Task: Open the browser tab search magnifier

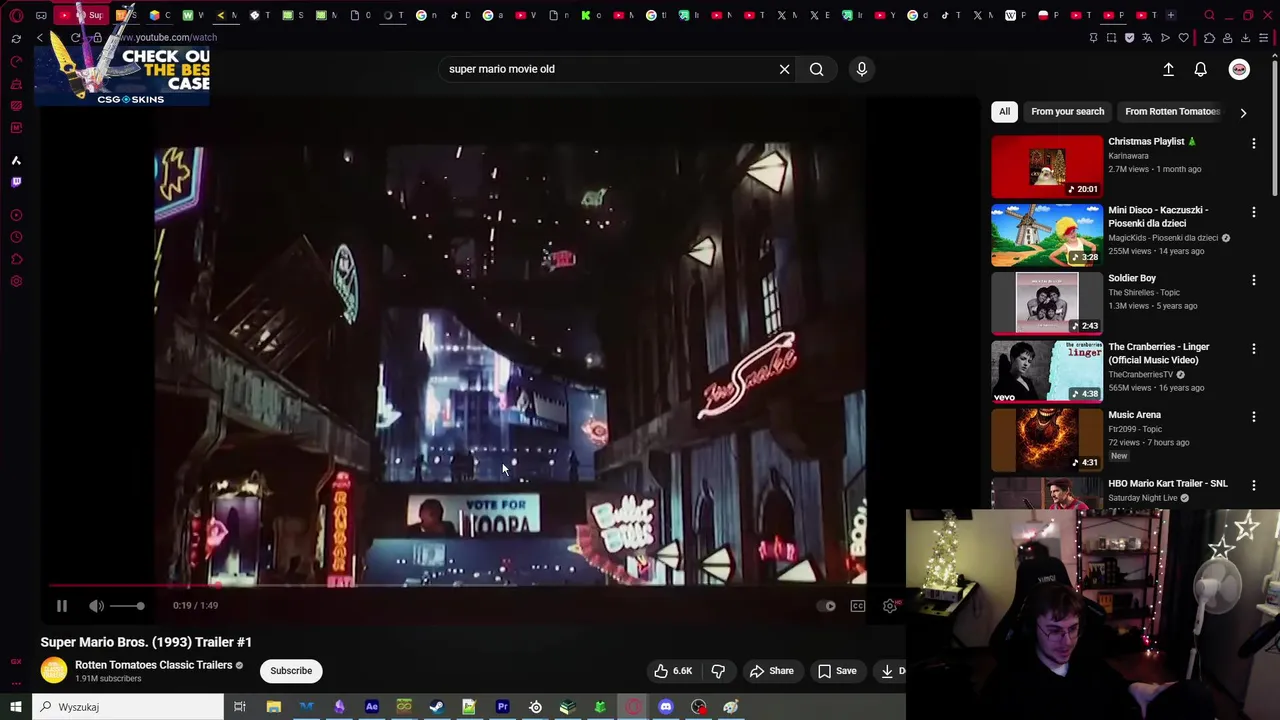Action: click(1209, 15)
